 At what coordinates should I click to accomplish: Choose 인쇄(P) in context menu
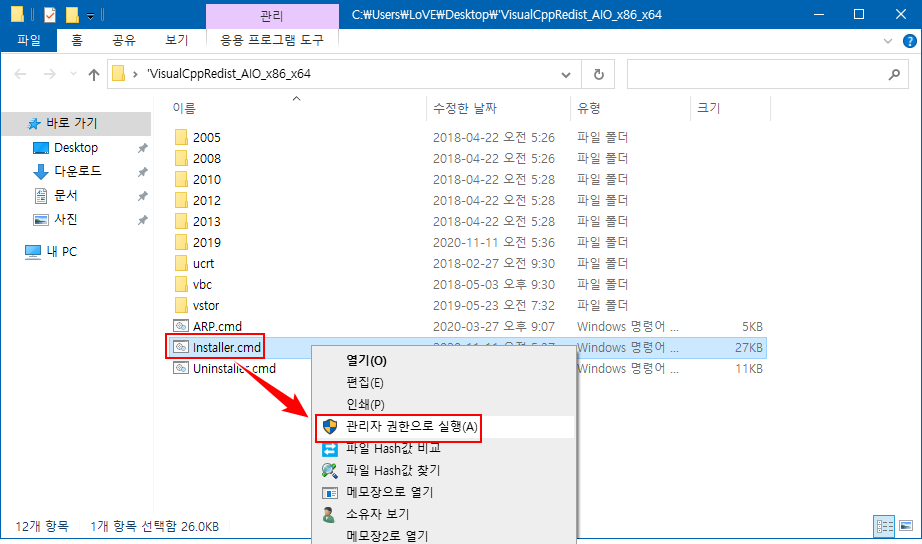pos(444,405)
